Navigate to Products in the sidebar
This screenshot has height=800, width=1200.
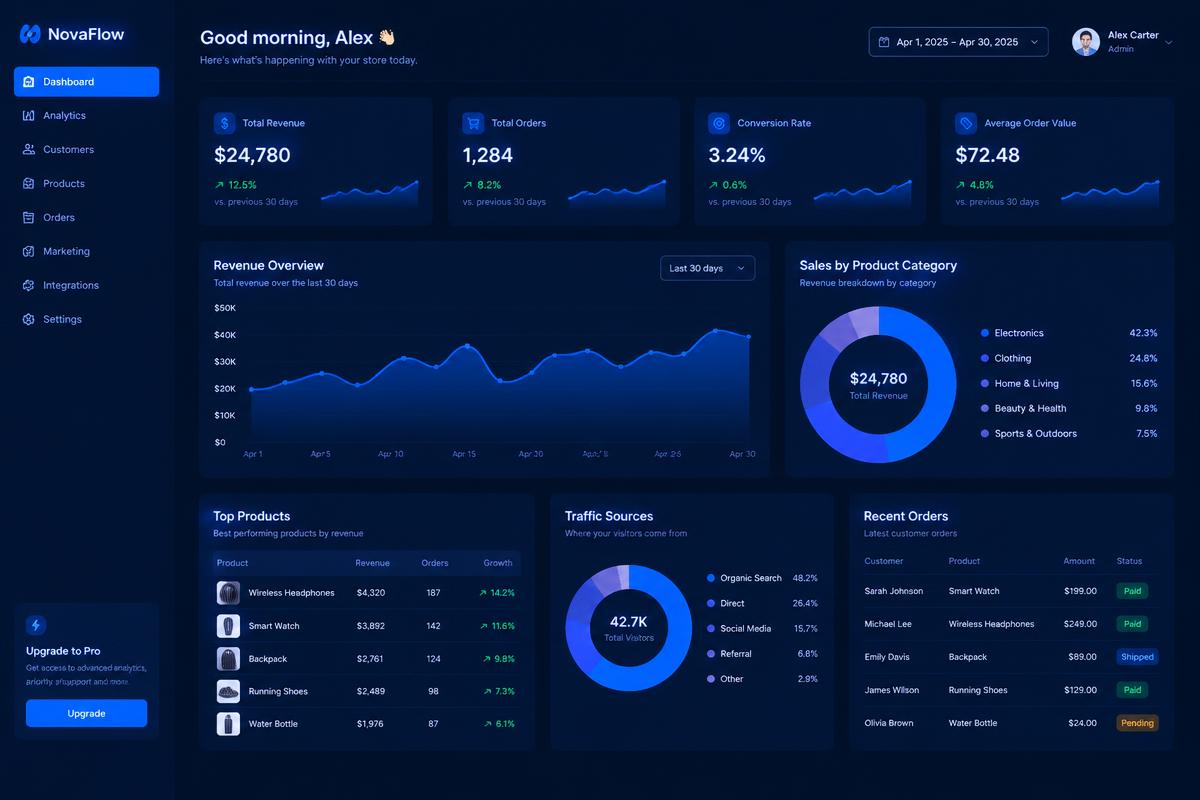(x=86, y=184)
